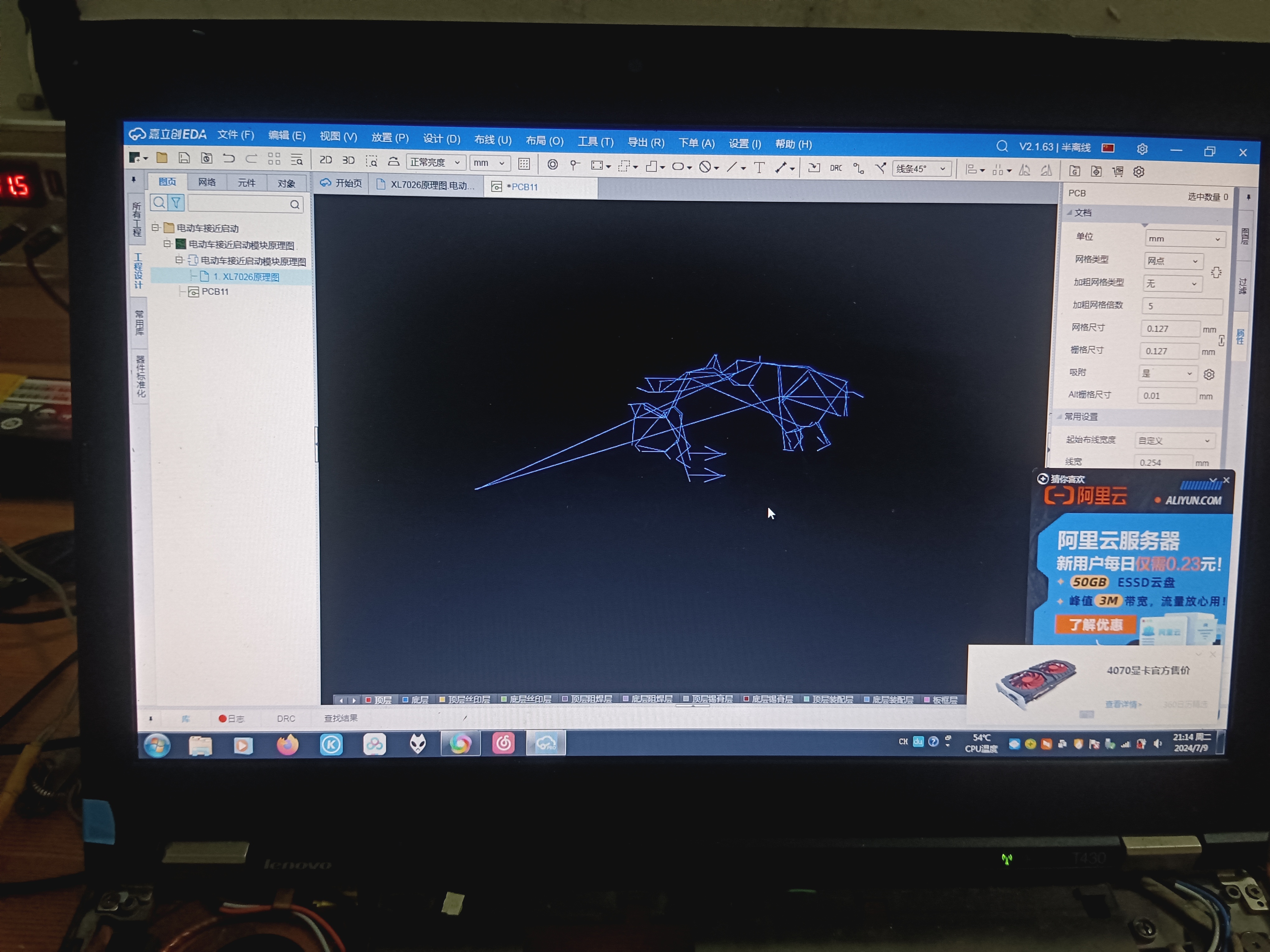Click the Undo arrow icon
Viewport: 1270px width, 952px height.
pyautogui.click(x=228, y=158)
